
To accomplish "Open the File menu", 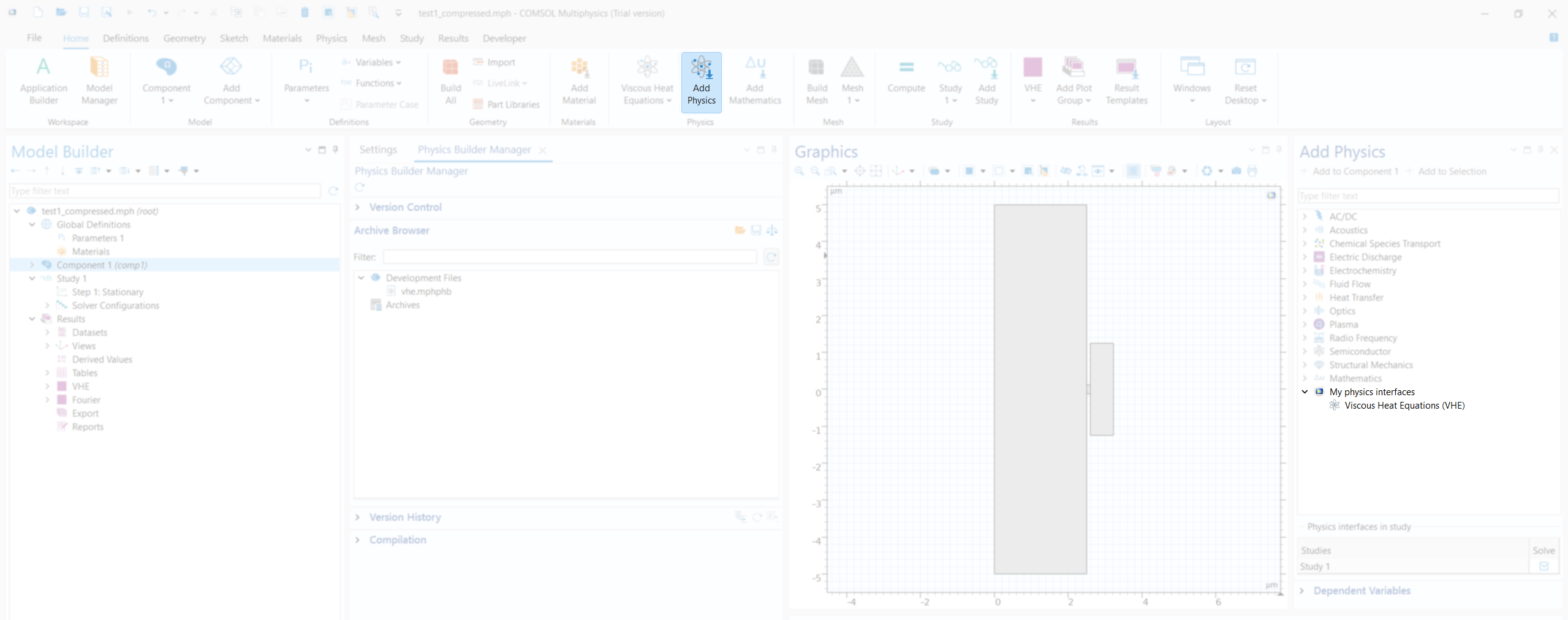I will tap(34, 38).
